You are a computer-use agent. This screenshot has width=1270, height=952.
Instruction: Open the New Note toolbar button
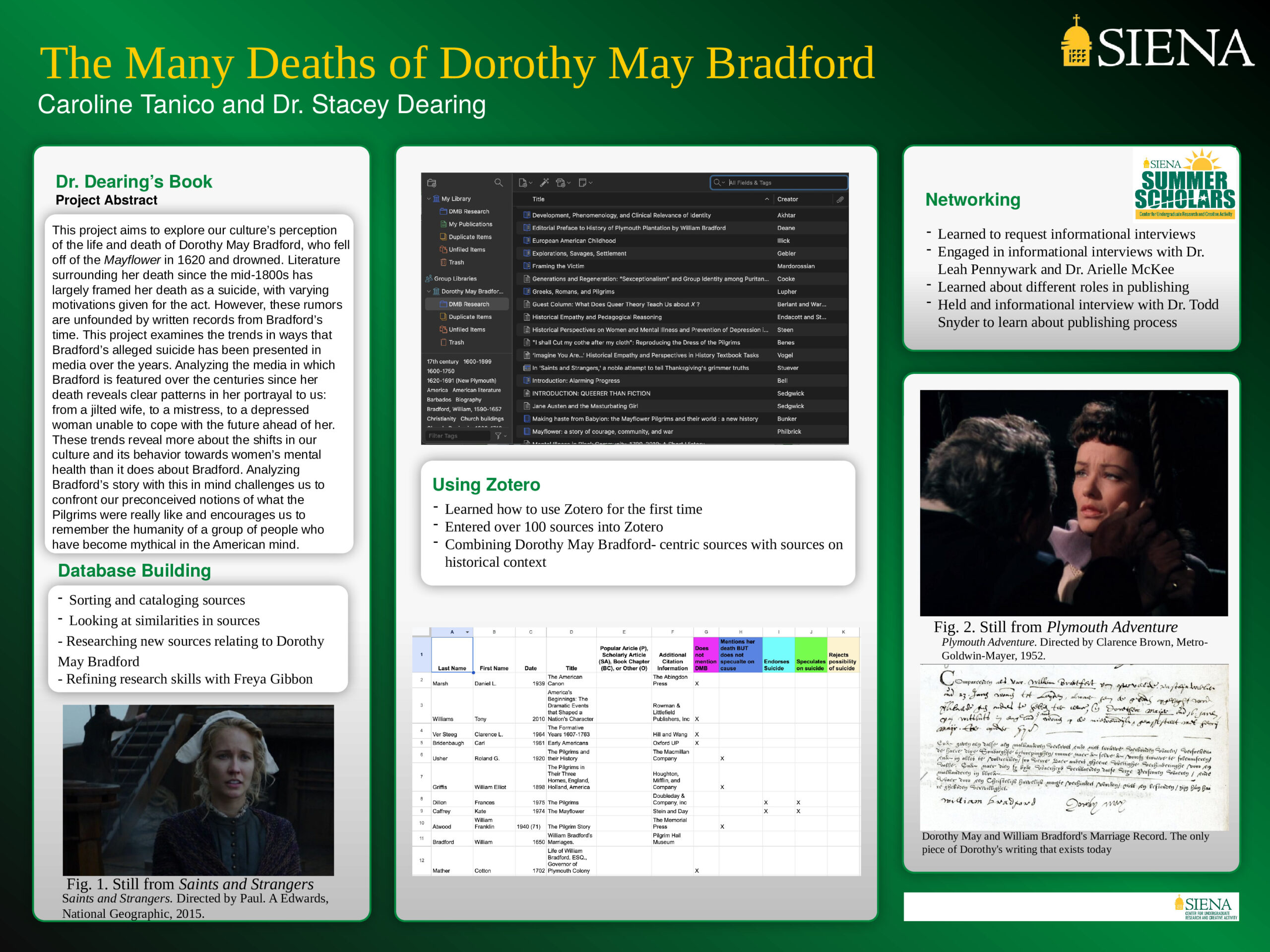pyautogui.click(x=585, y=182)
